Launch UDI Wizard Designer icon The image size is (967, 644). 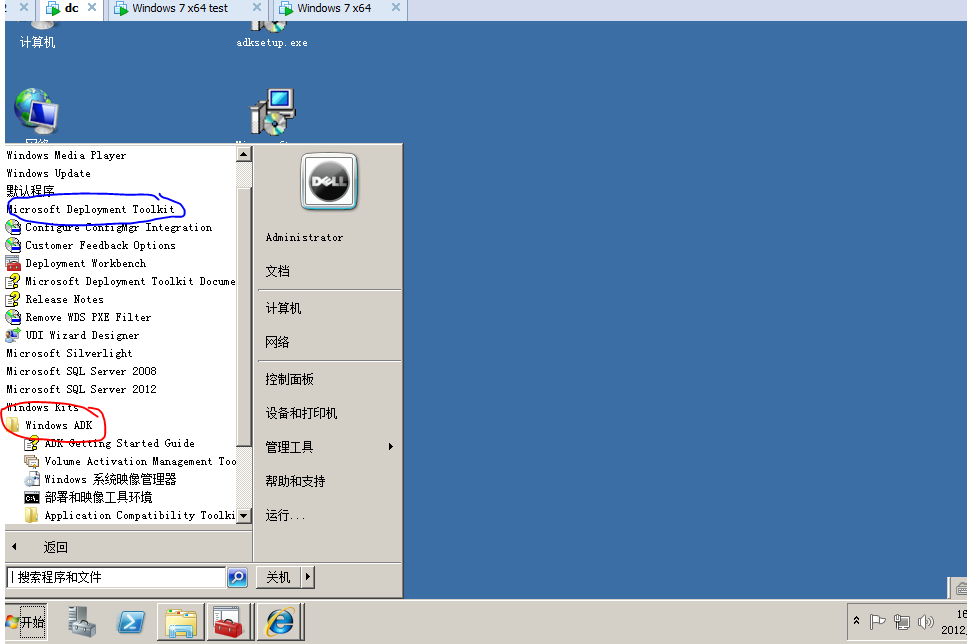click(x=13, y=336)
